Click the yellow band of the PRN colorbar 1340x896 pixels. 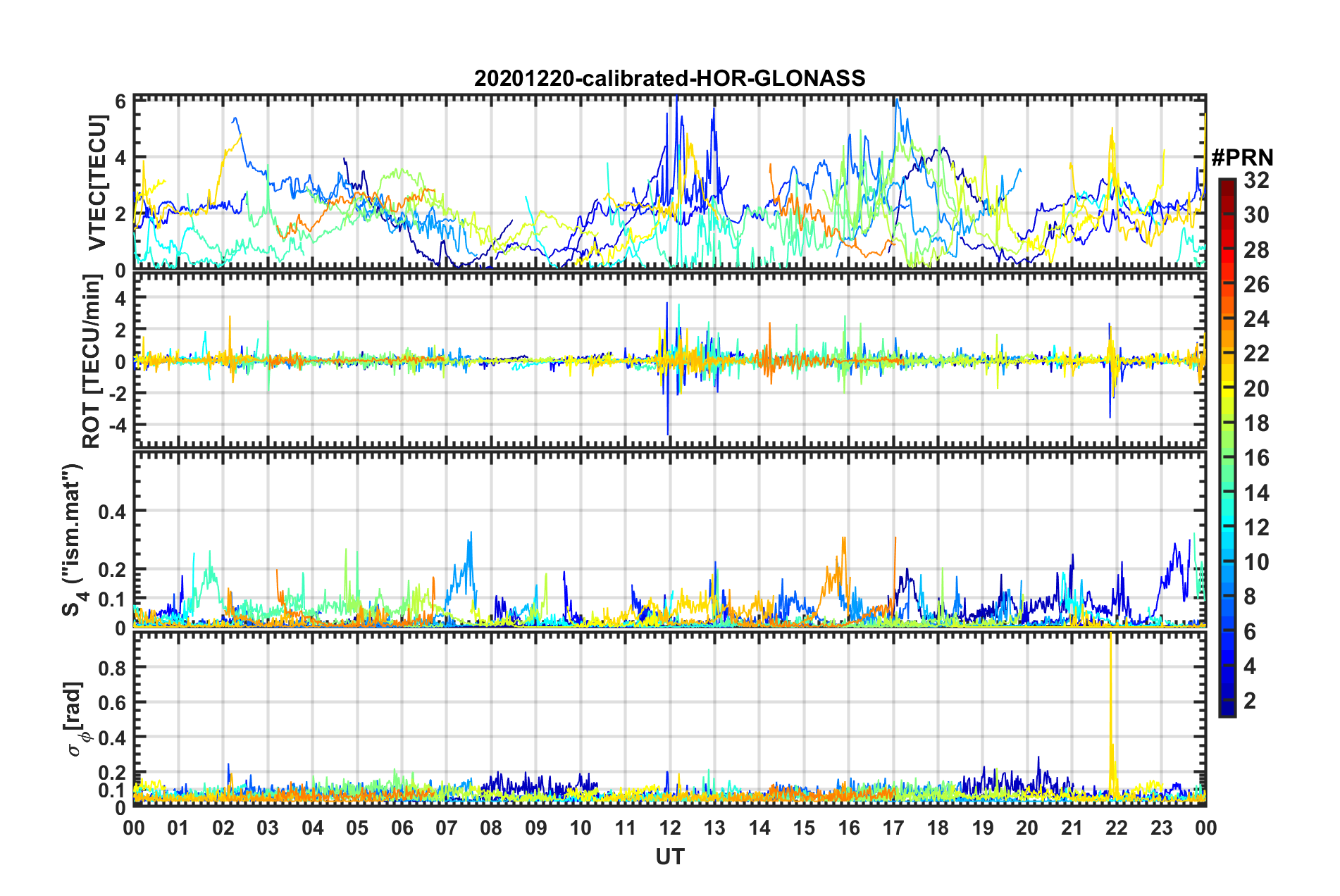pos(1227,387)
